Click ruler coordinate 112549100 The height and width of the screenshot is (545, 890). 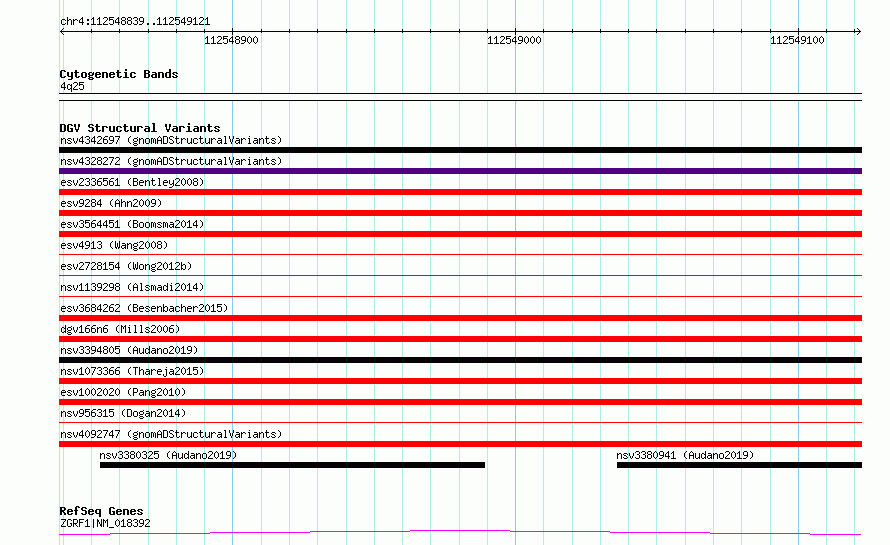[797, 40]
